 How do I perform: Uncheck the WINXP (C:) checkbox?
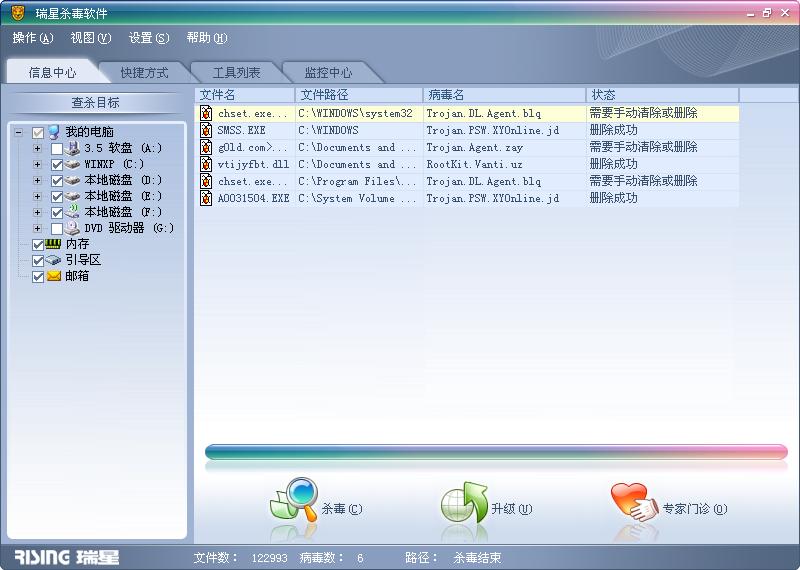pos(57,165)
